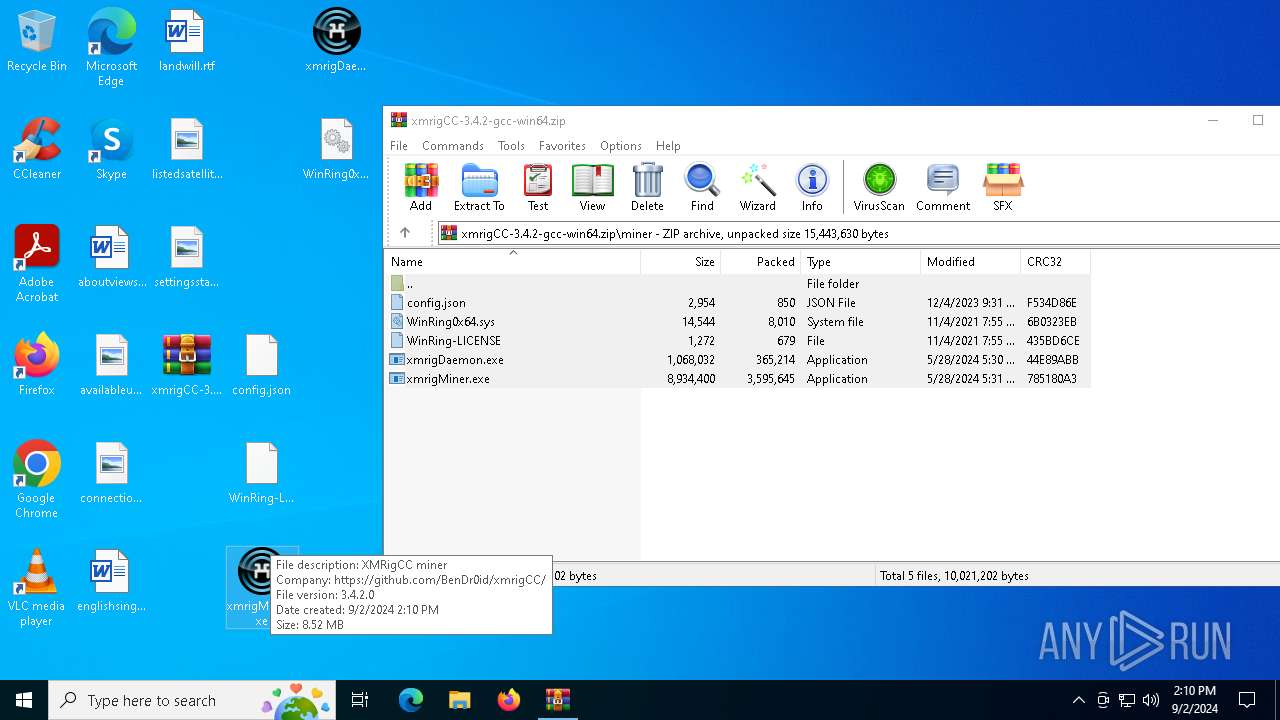Screen dimensions: 1280x720
Task: Sort by Type column header
Action: [861, 262]
